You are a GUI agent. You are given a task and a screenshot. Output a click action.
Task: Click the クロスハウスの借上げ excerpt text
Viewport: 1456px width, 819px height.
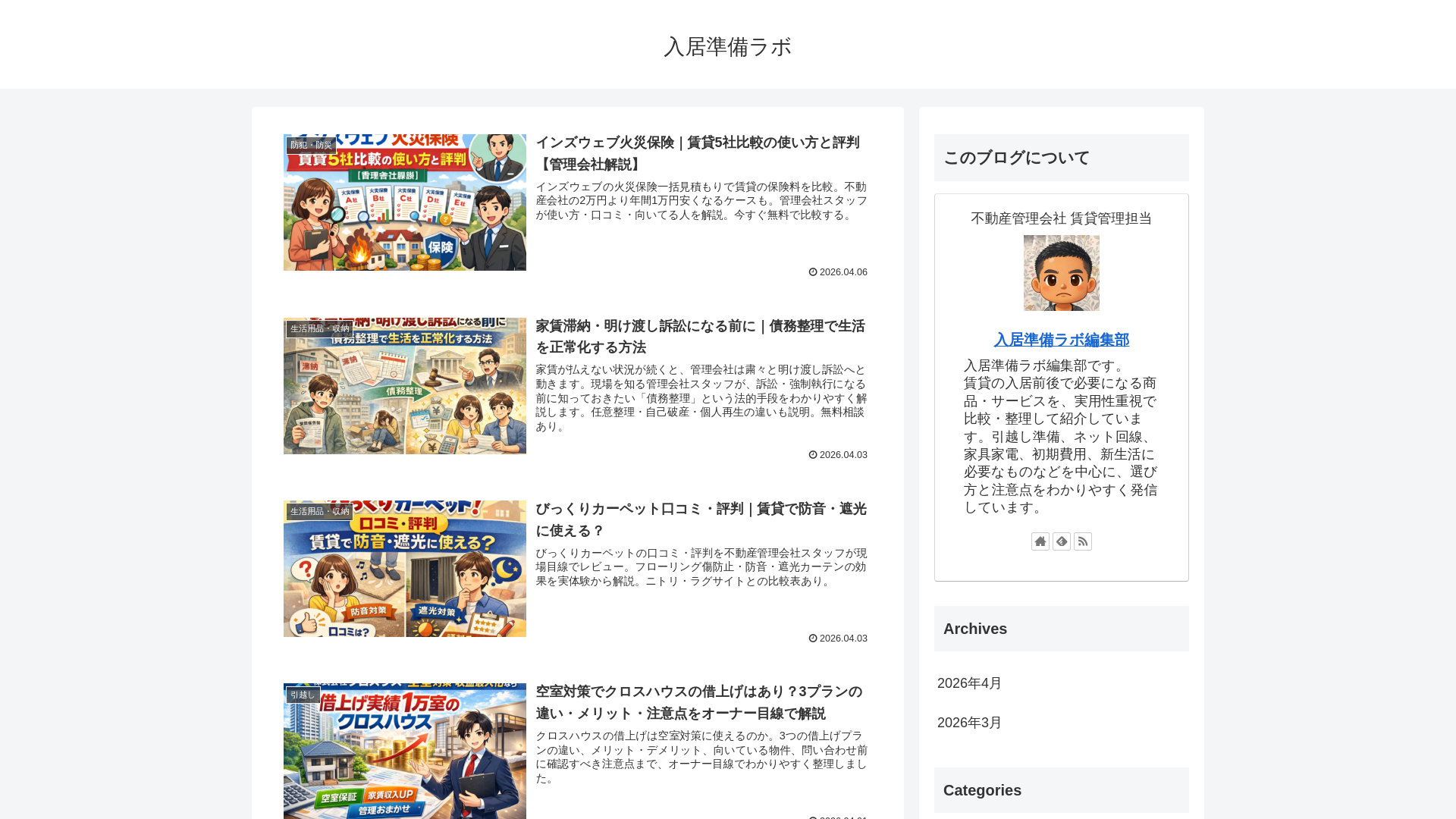coord(701,757)
